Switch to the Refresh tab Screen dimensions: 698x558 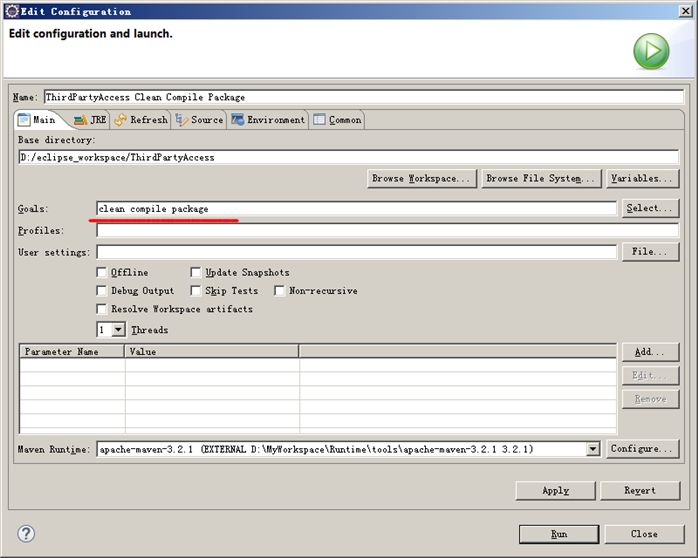141,120
